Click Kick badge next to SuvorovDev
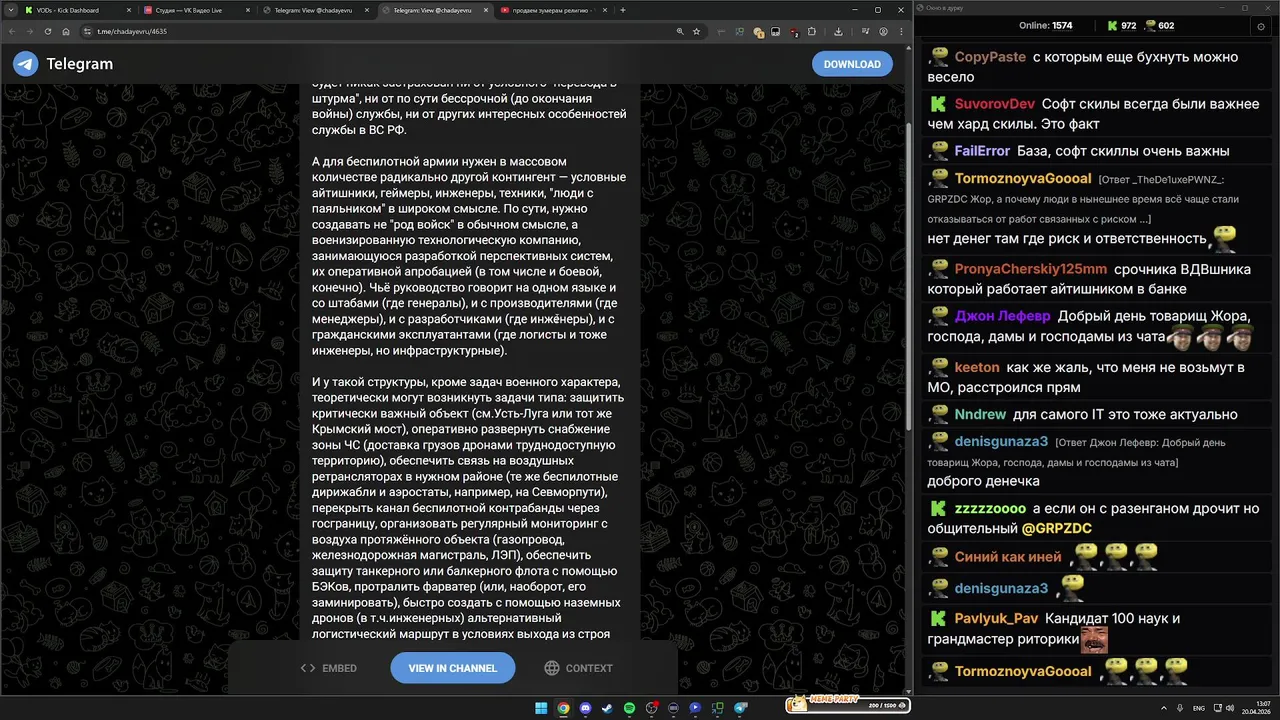 (x=938, y=104)
